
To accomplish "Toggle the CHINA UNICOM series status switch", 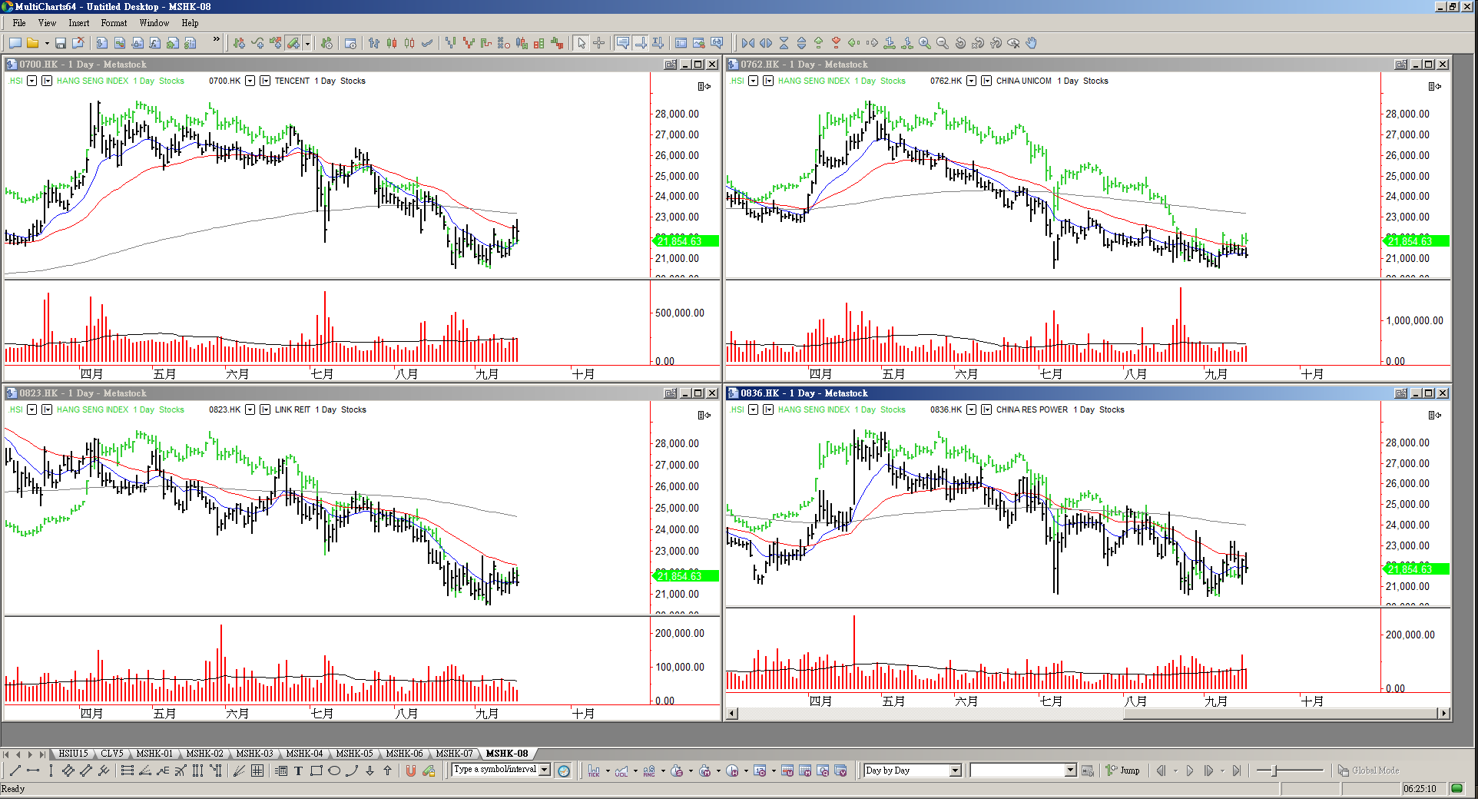I will point(986,81).
